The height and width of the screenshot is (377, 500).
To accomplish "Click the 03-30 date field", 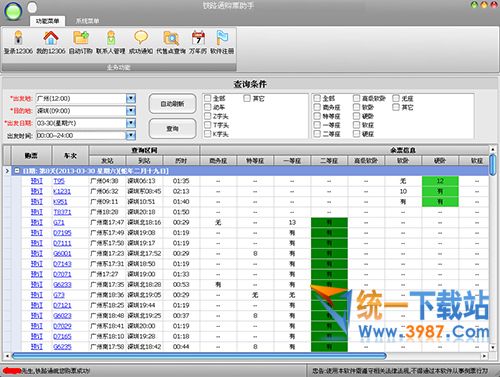I will (x=81, y=123).
